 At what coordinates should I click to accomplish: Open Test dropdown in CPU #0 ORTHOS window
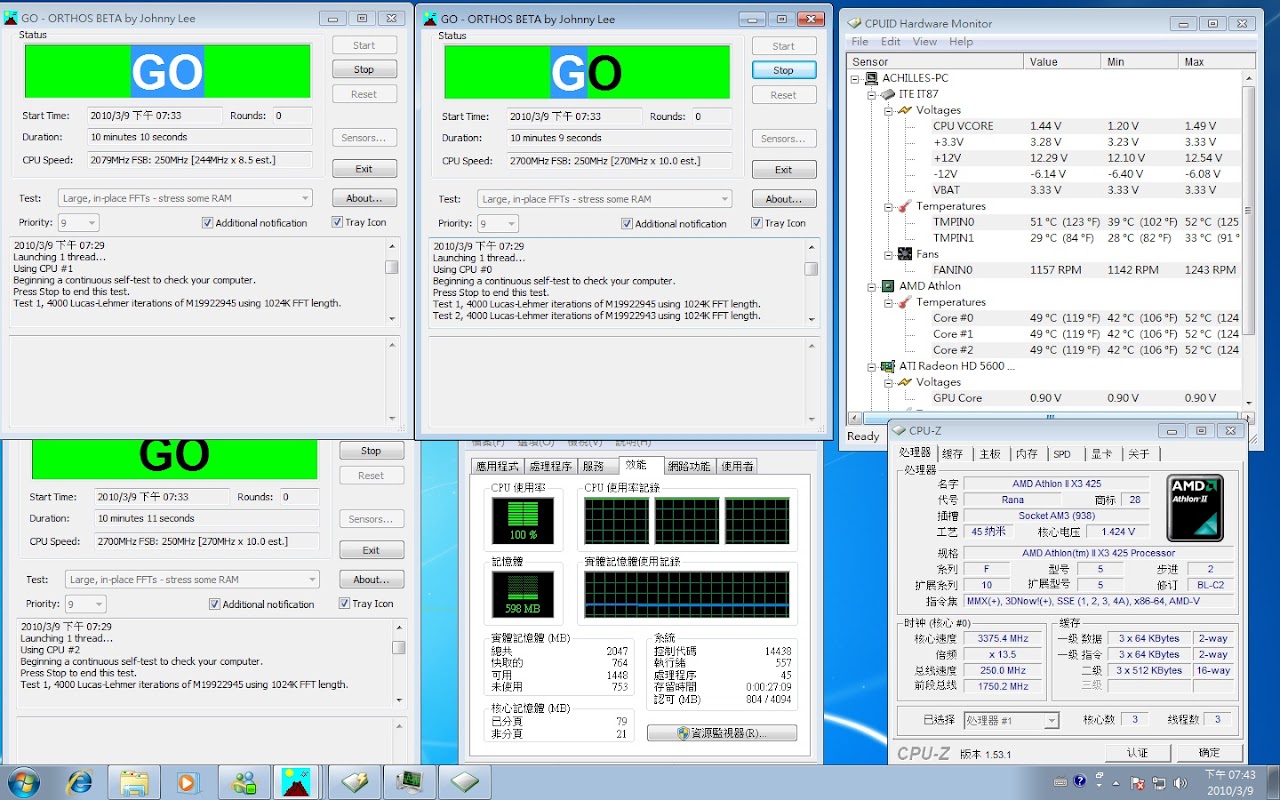605,199
